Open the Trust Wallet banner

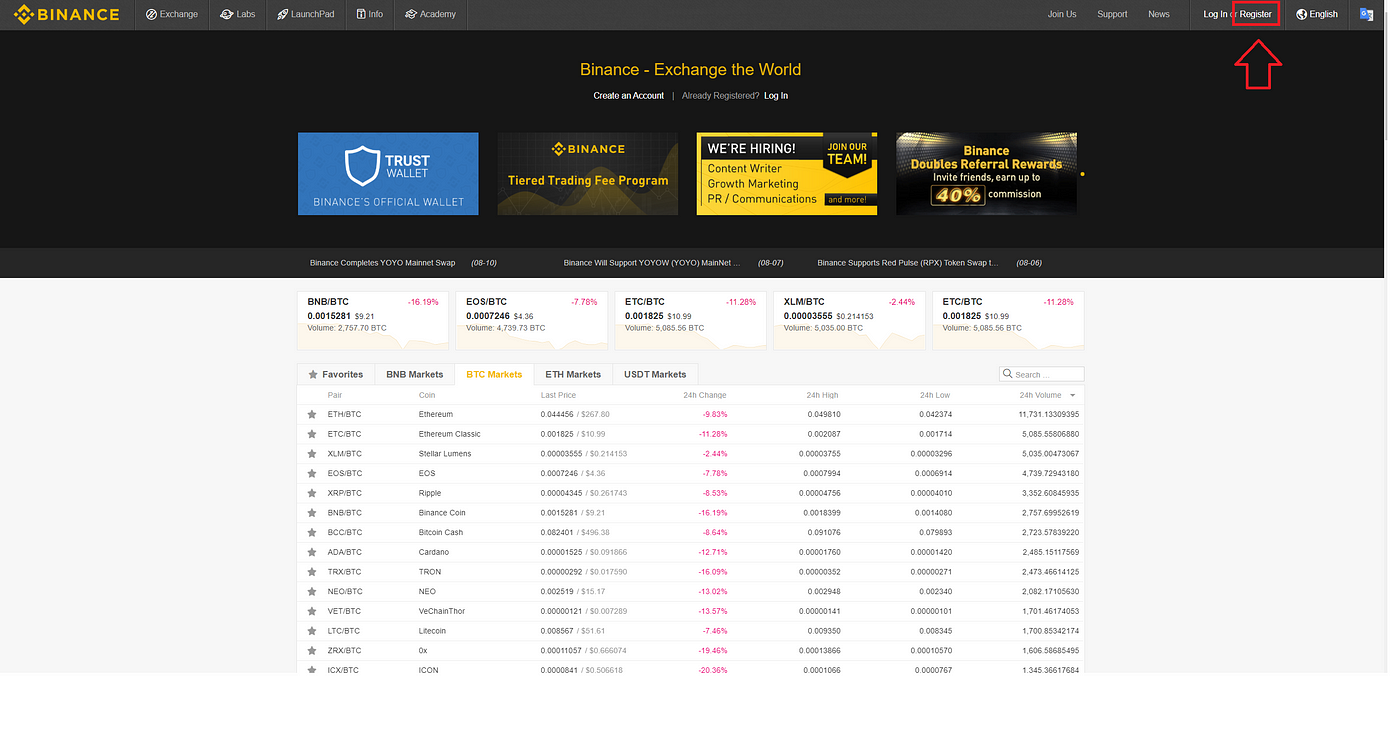point(388,174)
